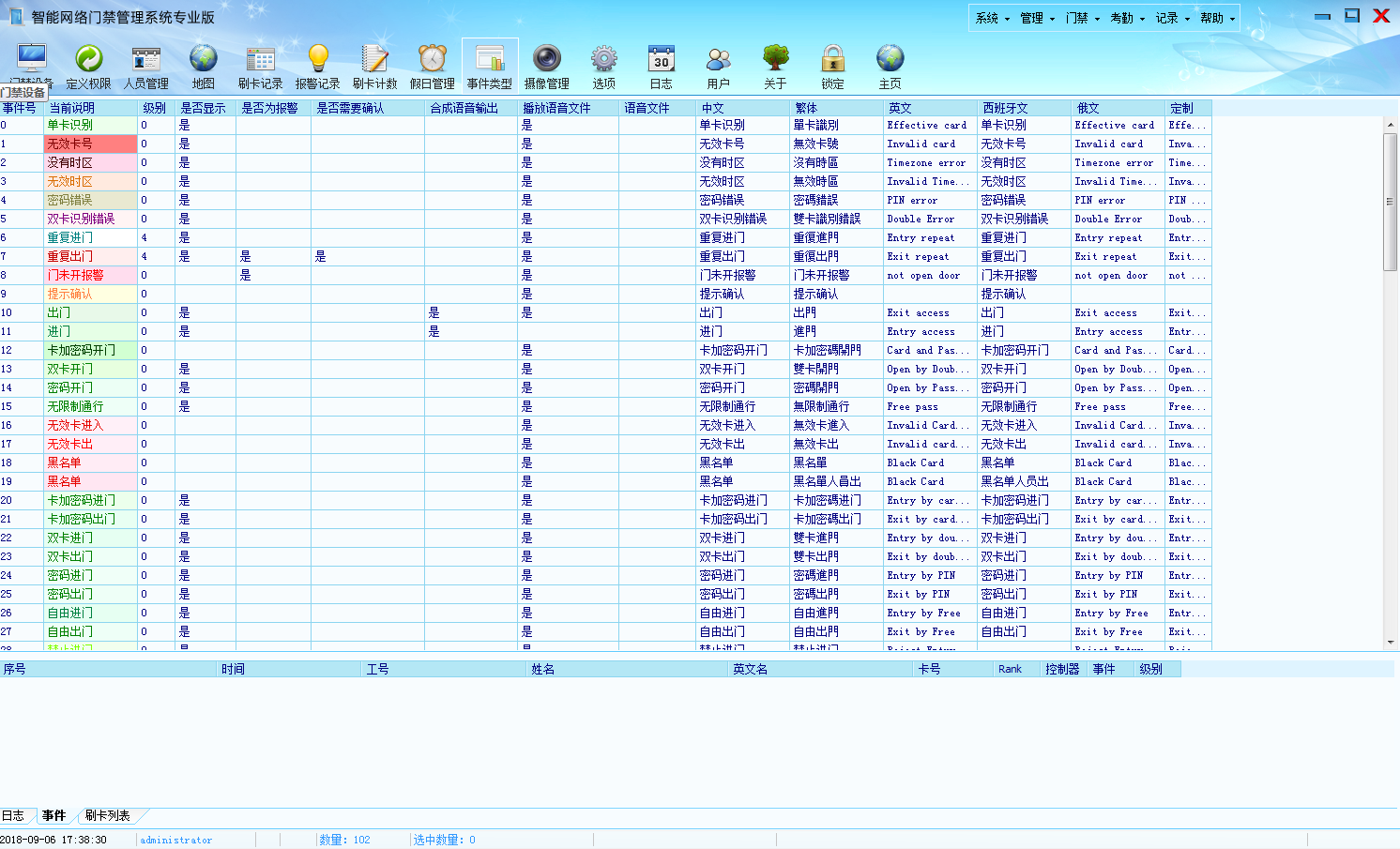This screenshot has height=849, width=1400.
Task: Click the 播放语音文件 column header
Action: tap(568, 108)
